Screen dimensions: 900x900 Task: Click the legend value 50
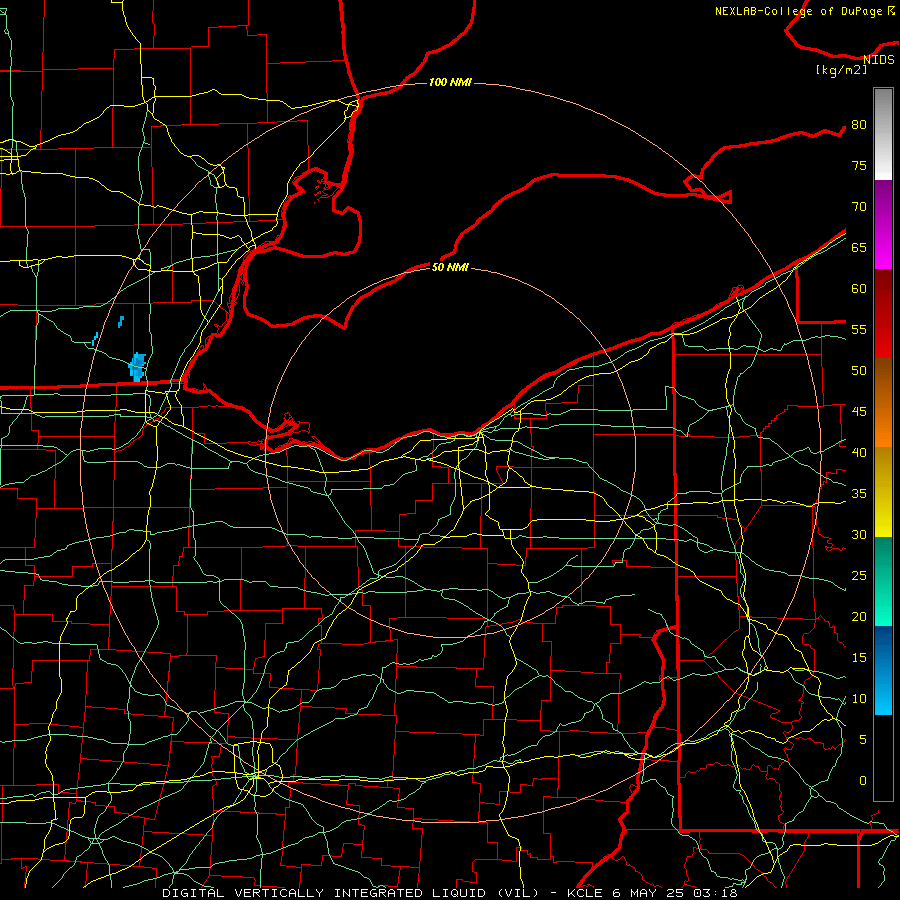click(859, 371)
